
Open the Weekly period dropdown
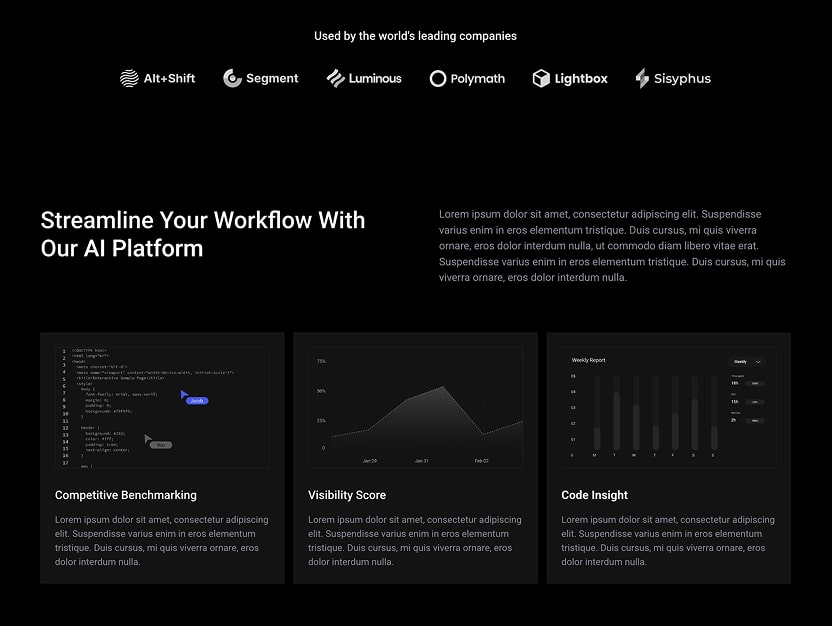click(x=745, y=361)
